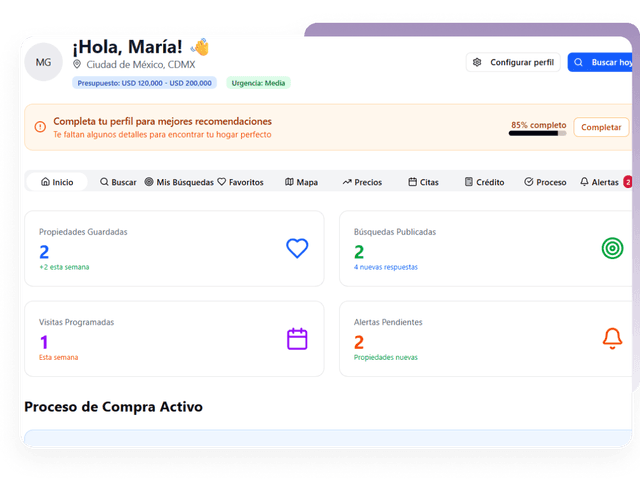Open the Visitas Programadas card
640x492 pixels.
click(174, 339)
